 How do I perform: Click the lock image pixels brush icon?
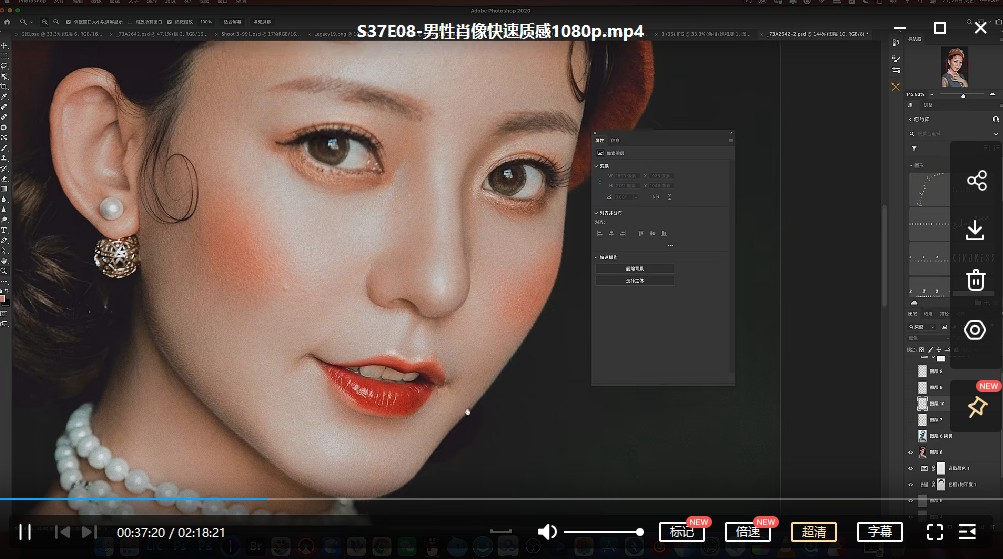coord(930,350)
